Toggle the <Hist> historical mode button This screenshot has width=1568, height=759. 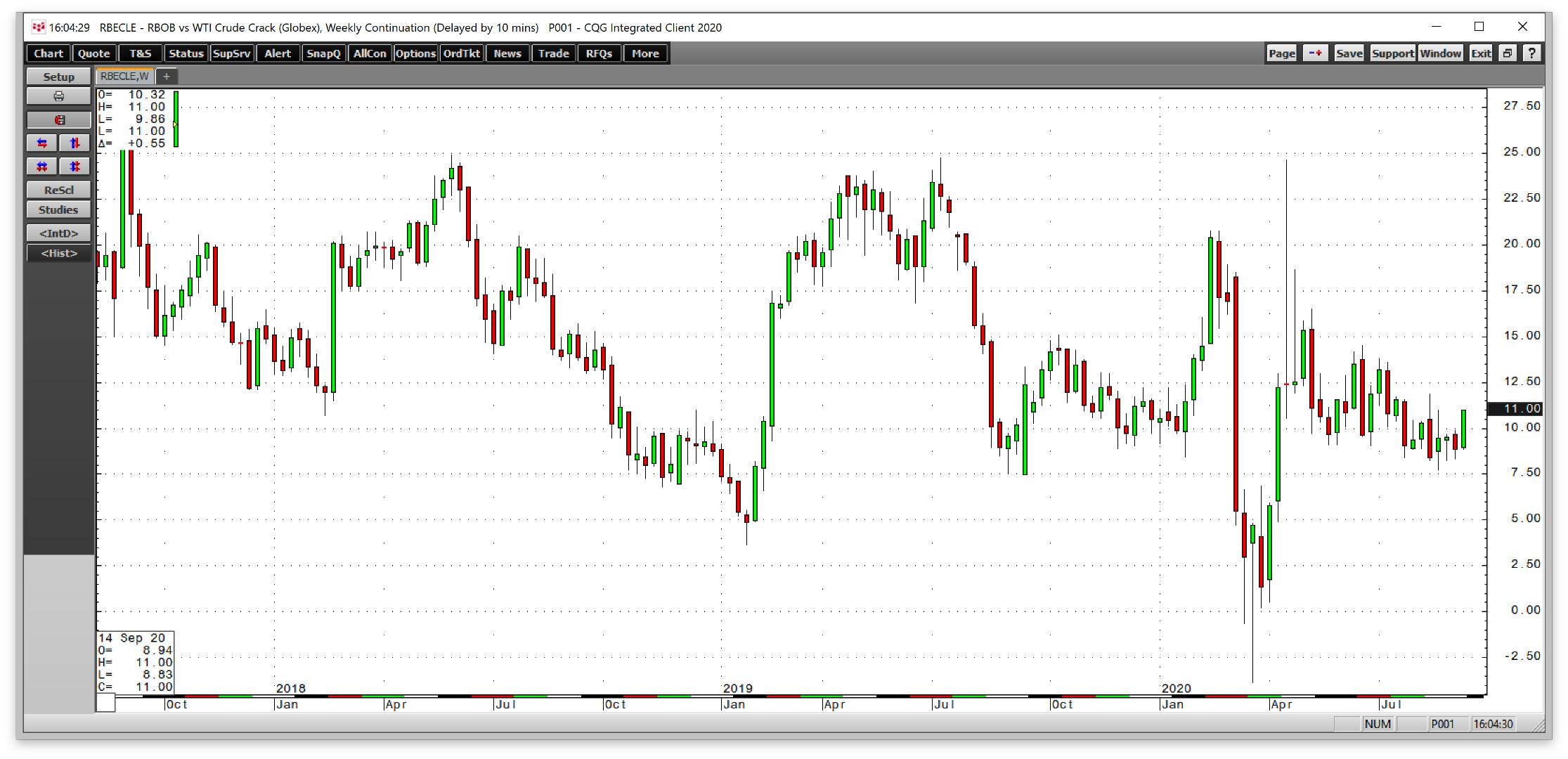coord(59,253)
